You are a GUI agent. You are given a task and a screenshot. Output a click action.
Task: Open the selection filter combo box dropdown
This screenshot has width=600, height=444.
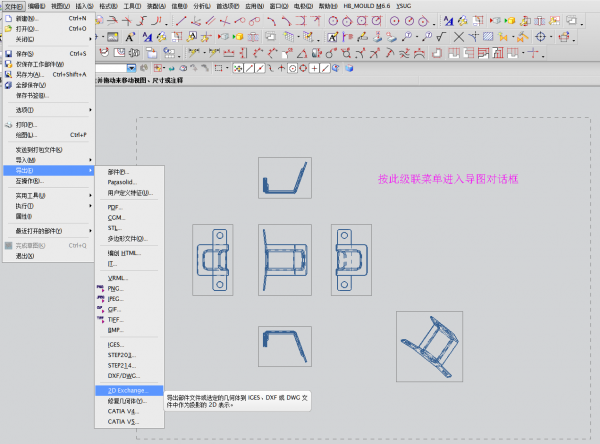[131, 68]
